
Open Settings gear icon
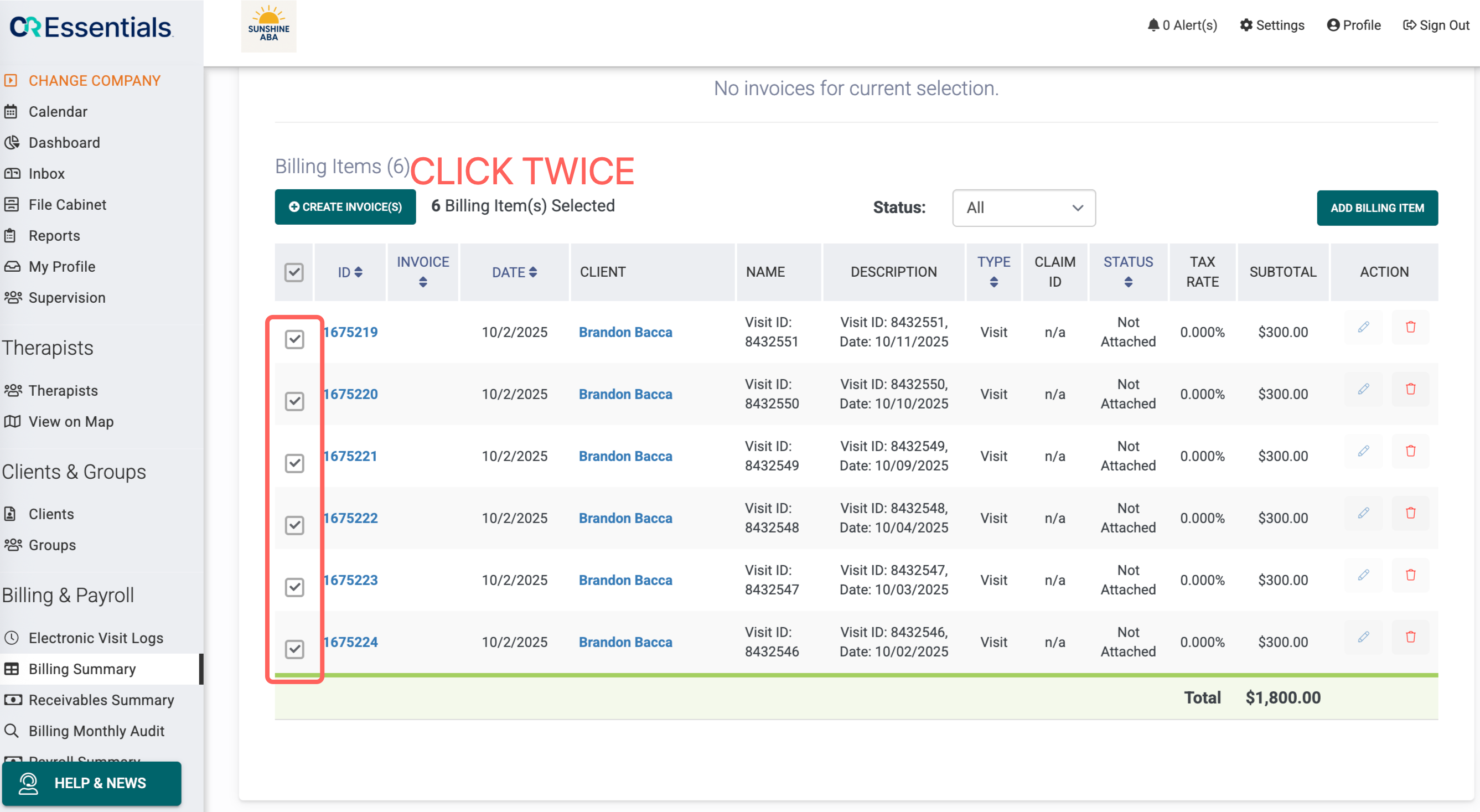pyautogui.click(x=1245, y=25)
